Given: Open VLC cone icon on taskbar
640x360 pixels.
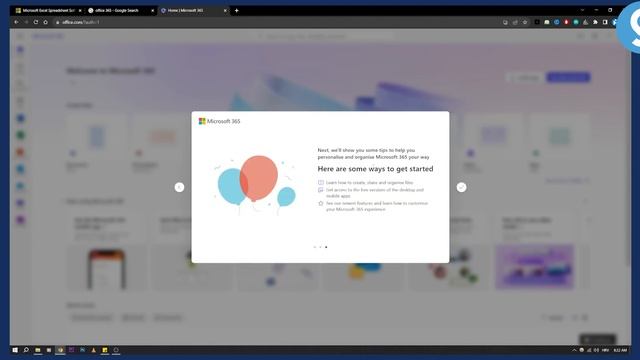Looking at the screenshot, I should [93, 350].
